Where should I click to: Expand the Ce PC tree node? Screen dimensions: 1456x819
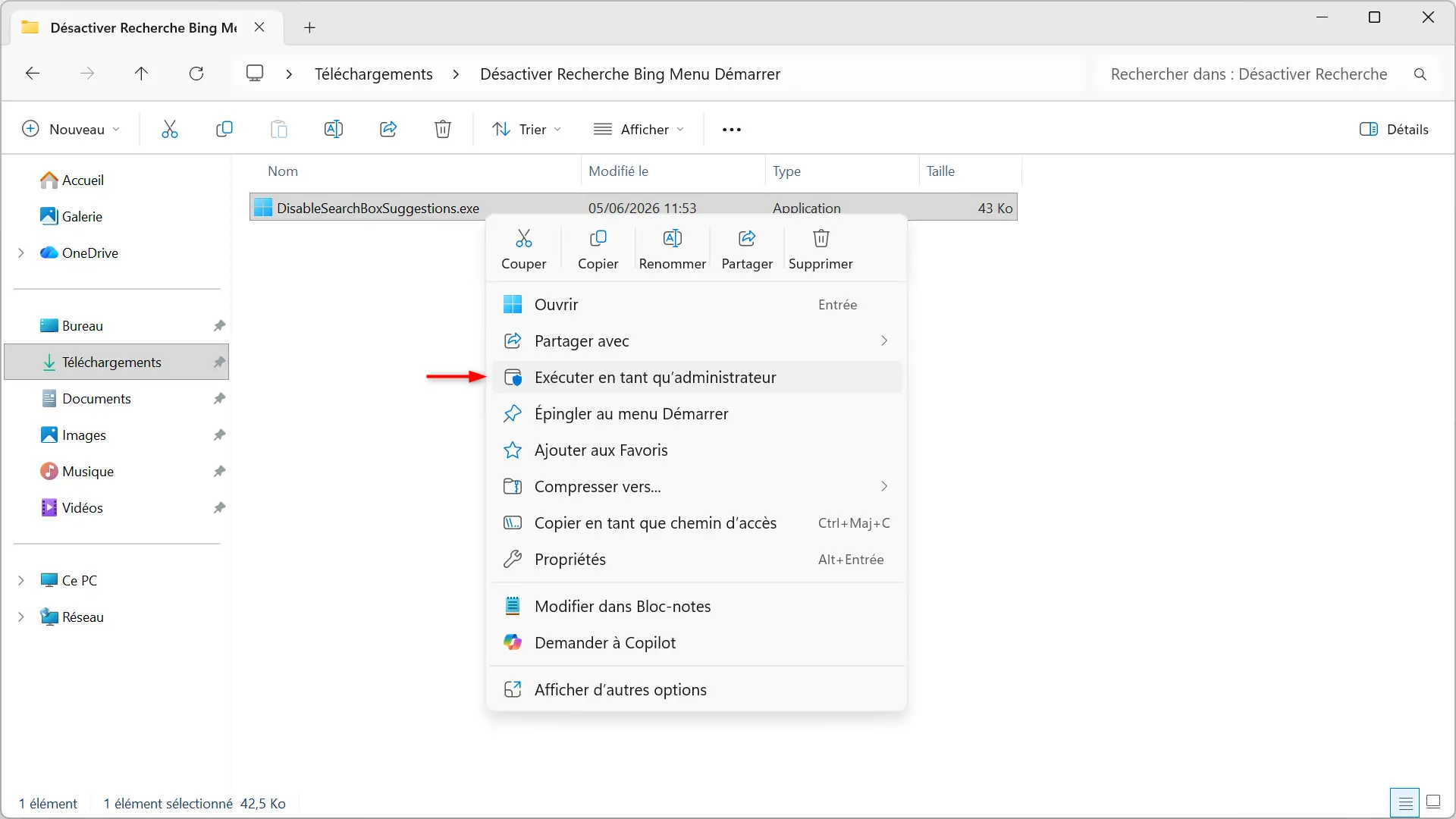[21, 581]
